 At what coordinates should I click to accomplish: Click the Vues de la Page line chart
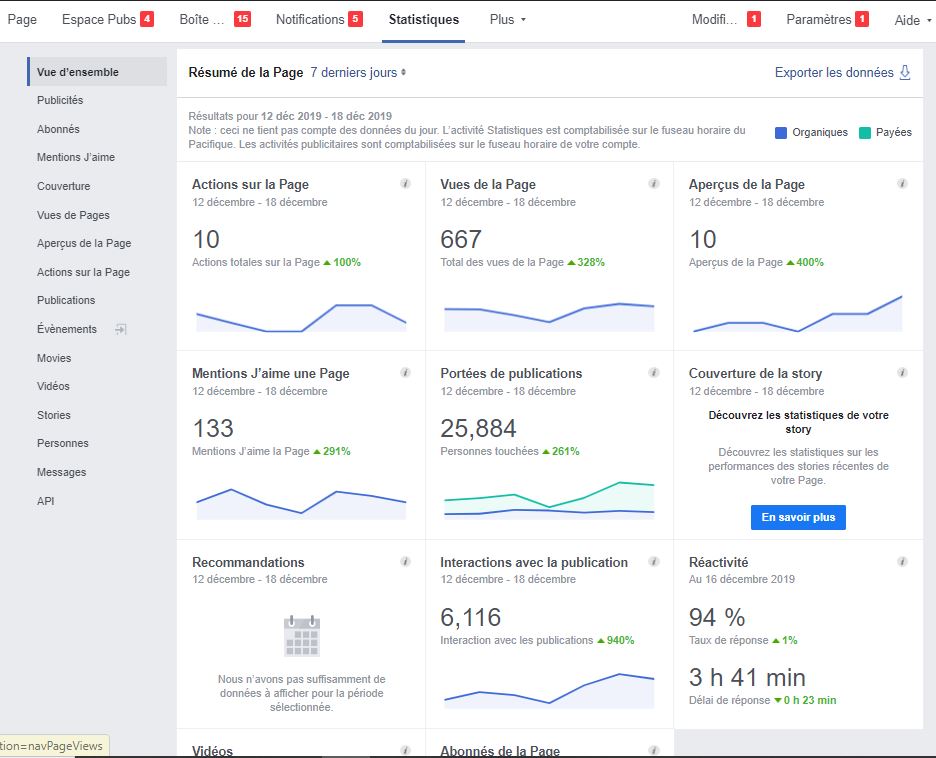point(549,316)
